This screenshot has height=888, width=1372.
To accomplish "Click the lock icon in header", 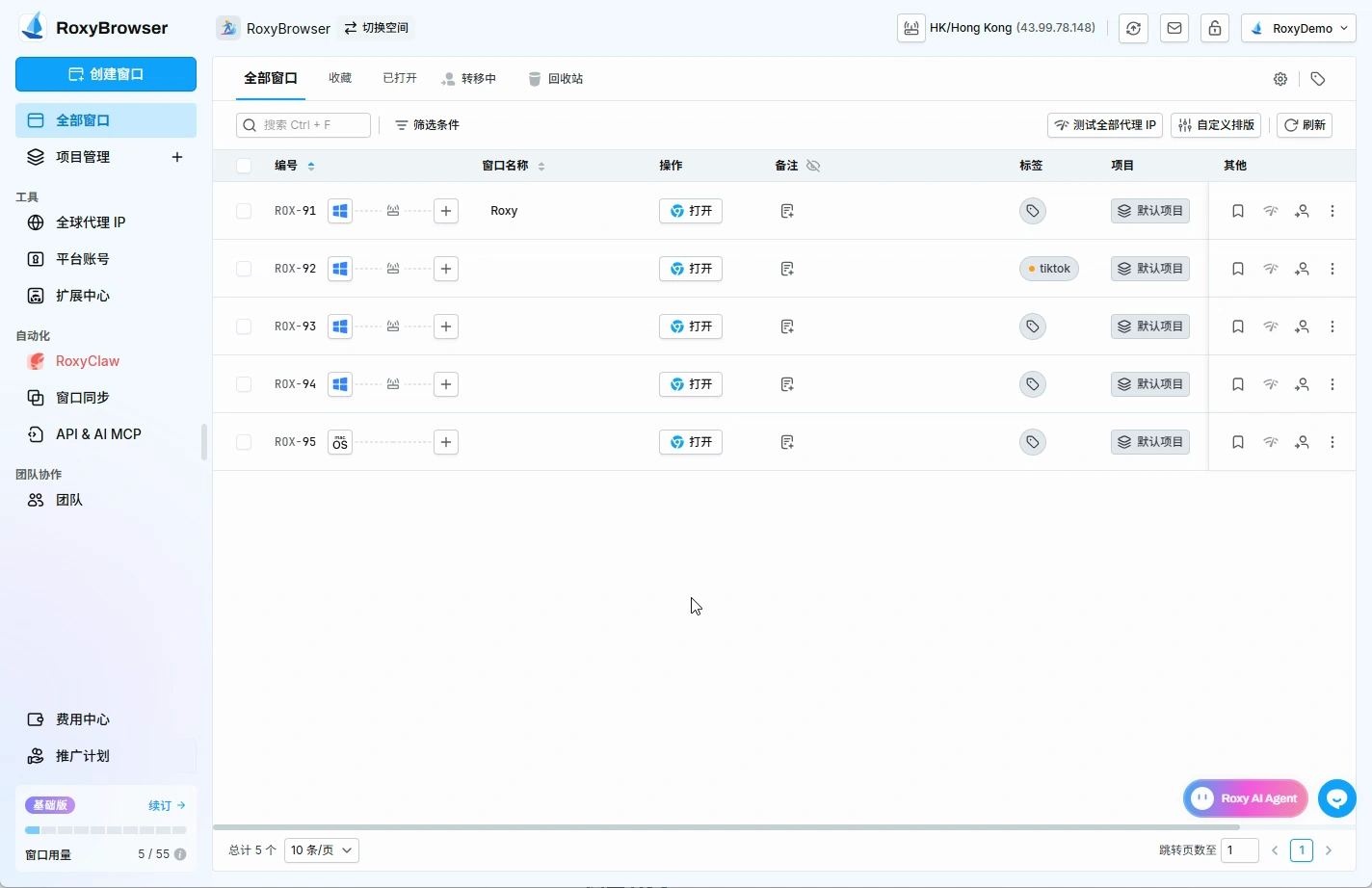I will (1215, 28).
